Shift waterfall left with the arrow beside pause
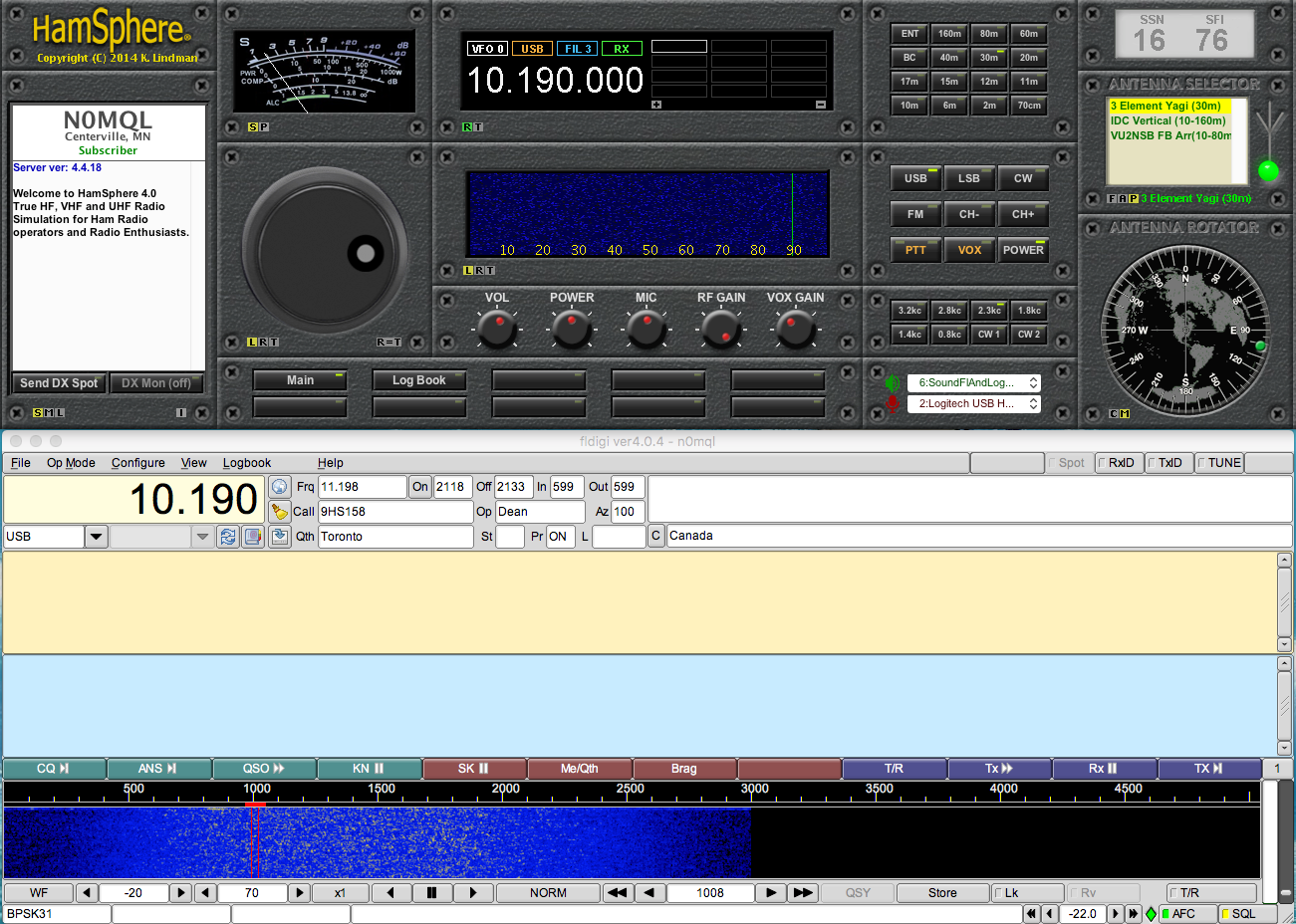Viewport: 1296px width, 924px height. [390, 893]
